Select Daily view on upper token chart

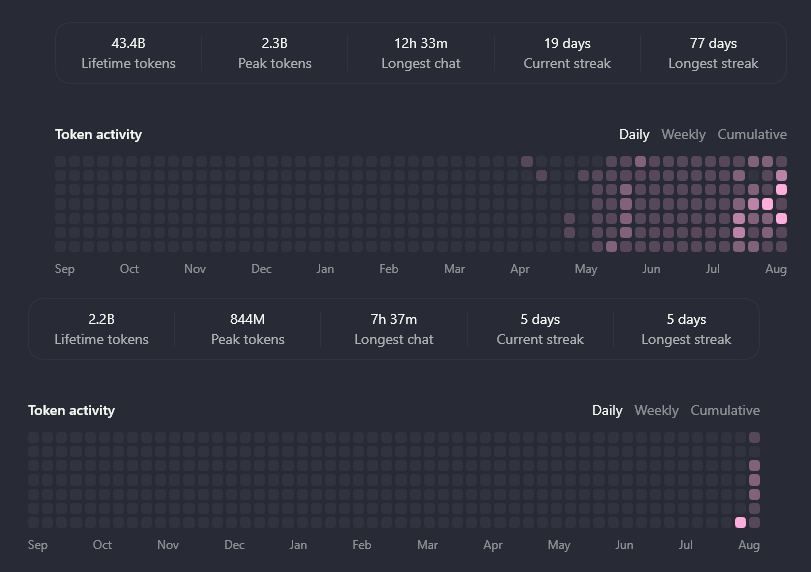[x=634, y=134]
